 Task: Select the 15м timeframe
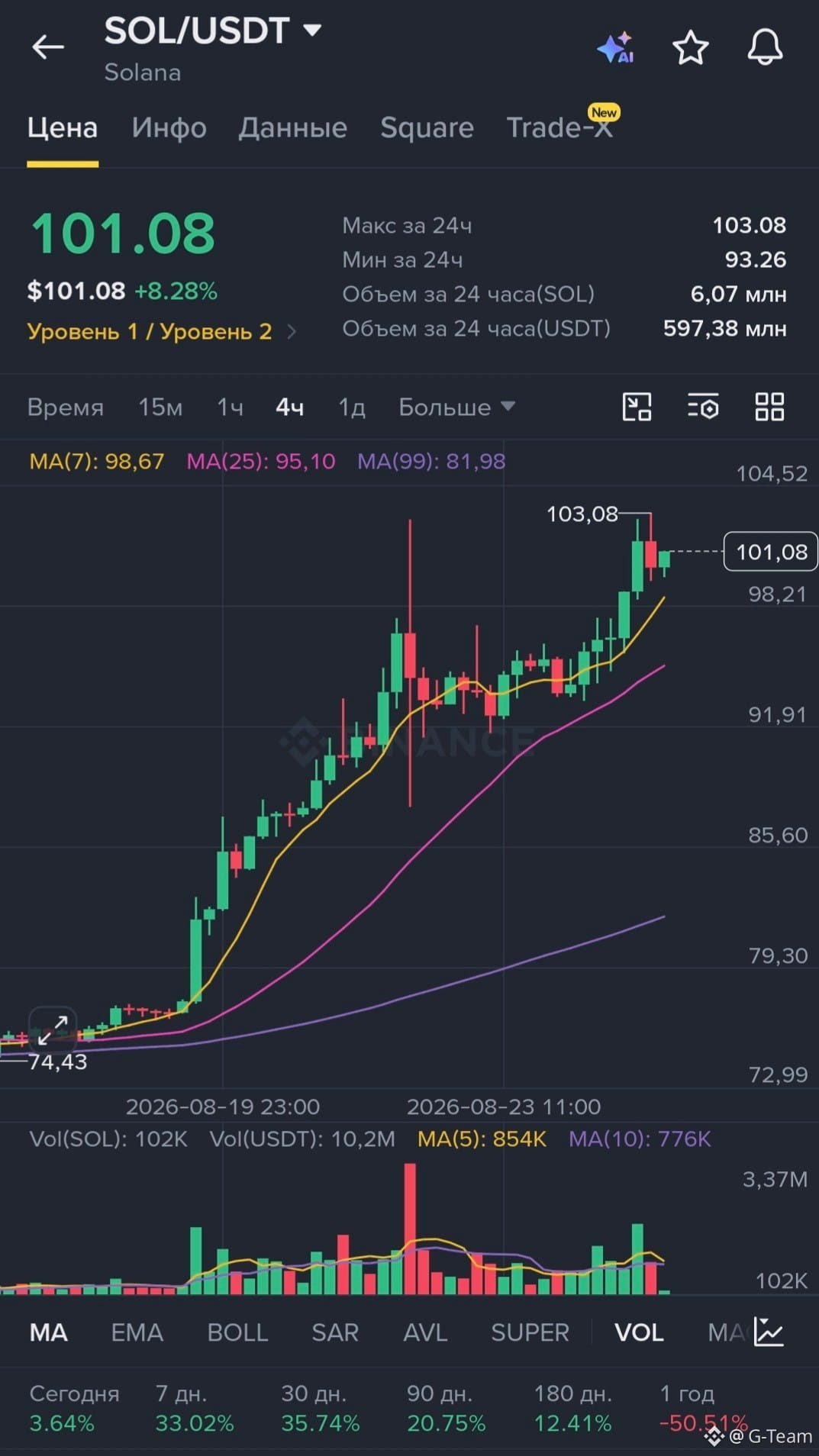(x=160, y=407)
